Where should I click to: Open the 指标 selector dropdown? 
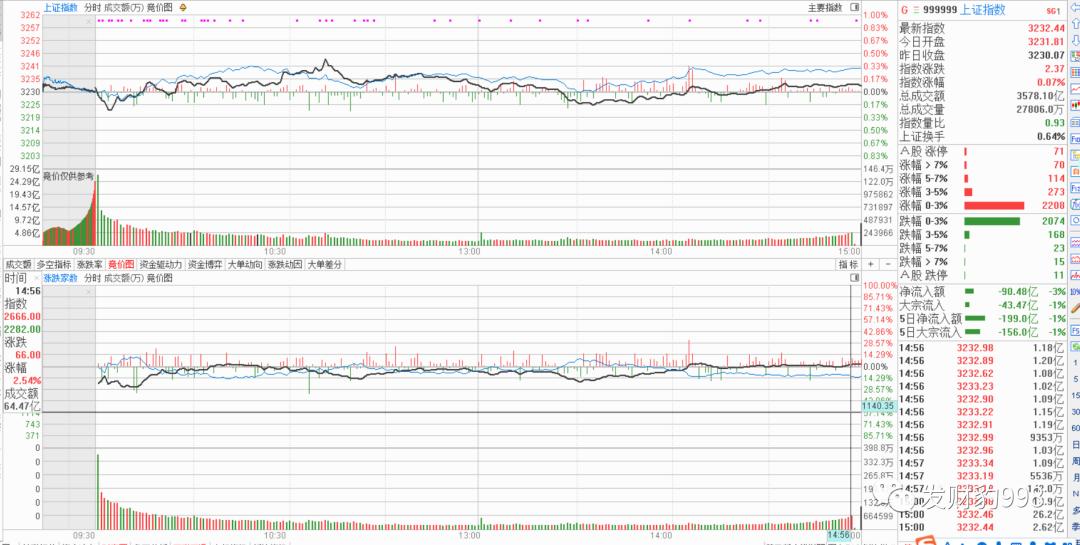(x=849, y=264)
